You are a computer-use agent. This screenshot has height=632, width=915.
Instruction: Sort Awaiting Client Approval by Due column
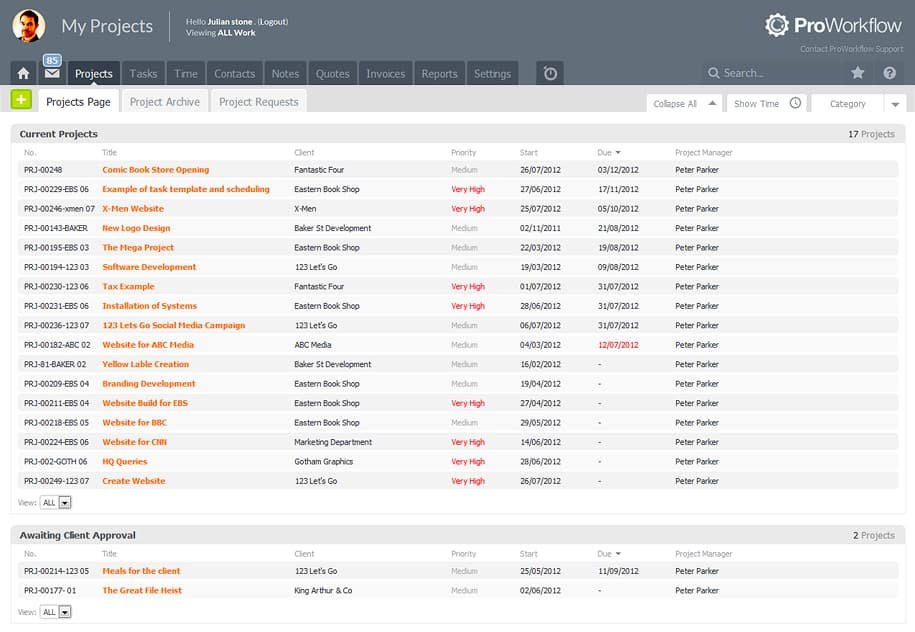click(x=609, y=554)
